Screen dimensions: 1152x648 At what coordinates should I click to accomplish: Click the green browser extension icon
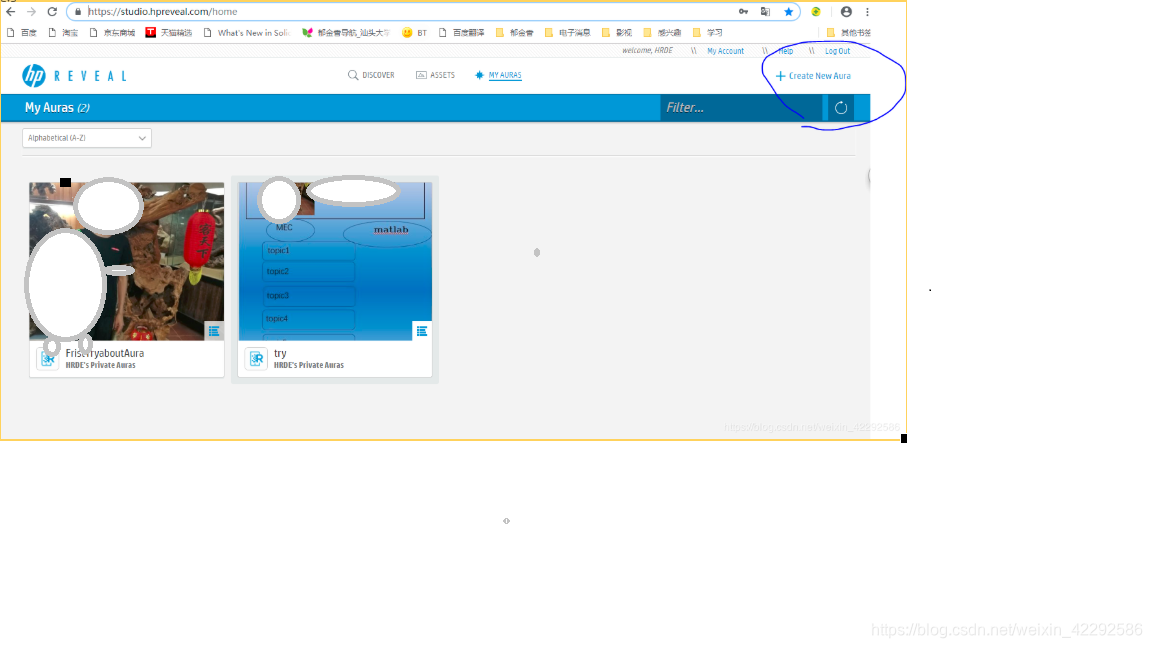click(x=816, y=12)
